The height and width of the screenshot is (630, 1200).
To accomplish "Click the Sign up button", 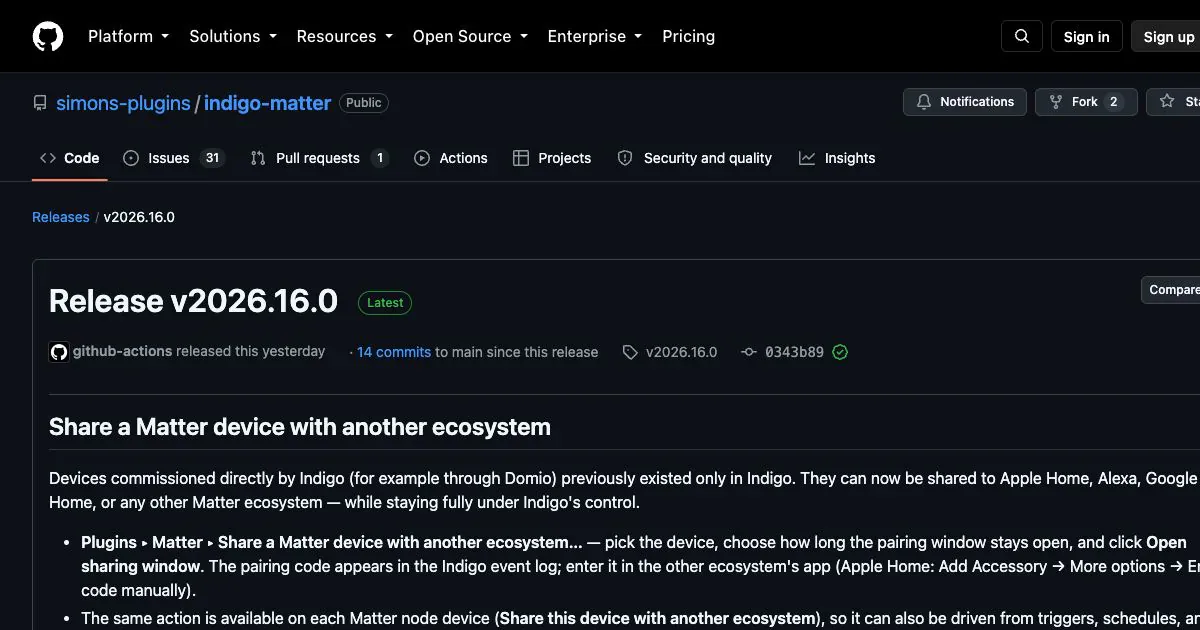I will [1166, 37].
